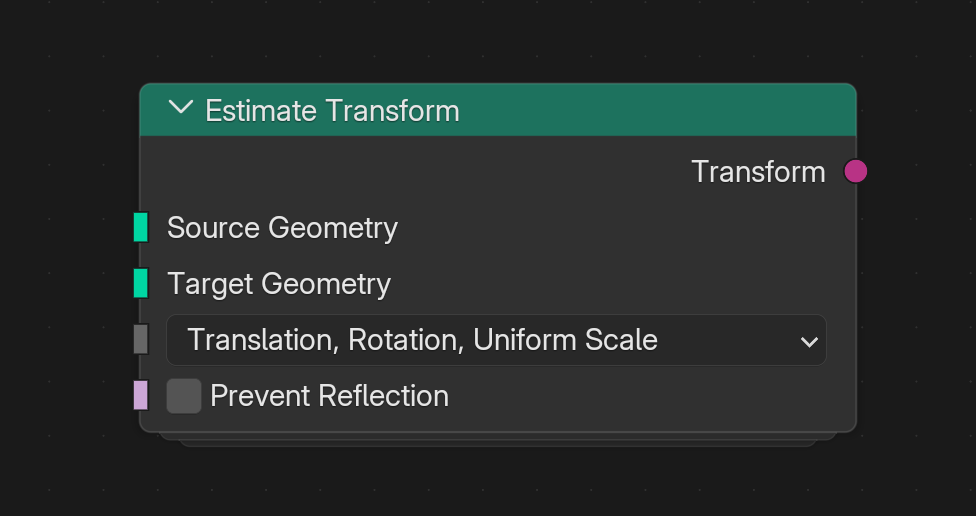This screenshot has height=516, width=976.
Task: Click the dropdown arrow on the transform mode menu
Action: pos(809,342)
